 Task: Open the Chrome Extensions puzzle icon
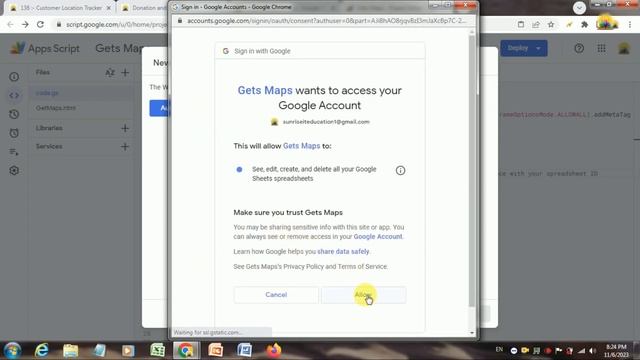tap(584, 24)
